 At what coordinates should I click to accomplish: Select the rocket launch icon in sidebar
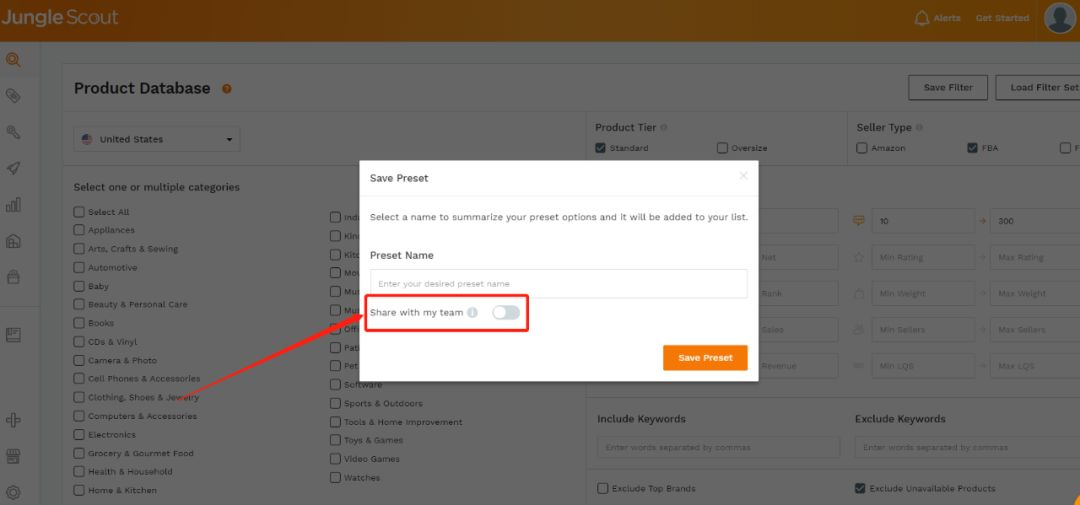(x=12, y=168)
